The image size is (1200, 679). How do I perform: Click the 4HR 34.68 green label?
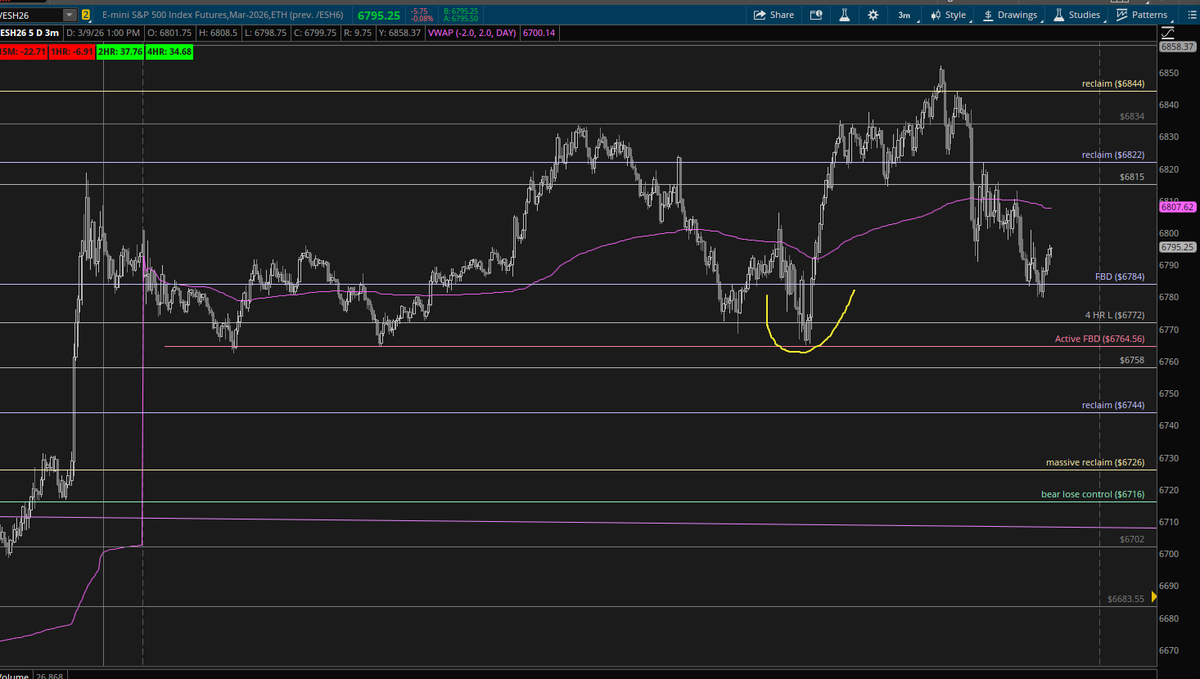(170, 50)
